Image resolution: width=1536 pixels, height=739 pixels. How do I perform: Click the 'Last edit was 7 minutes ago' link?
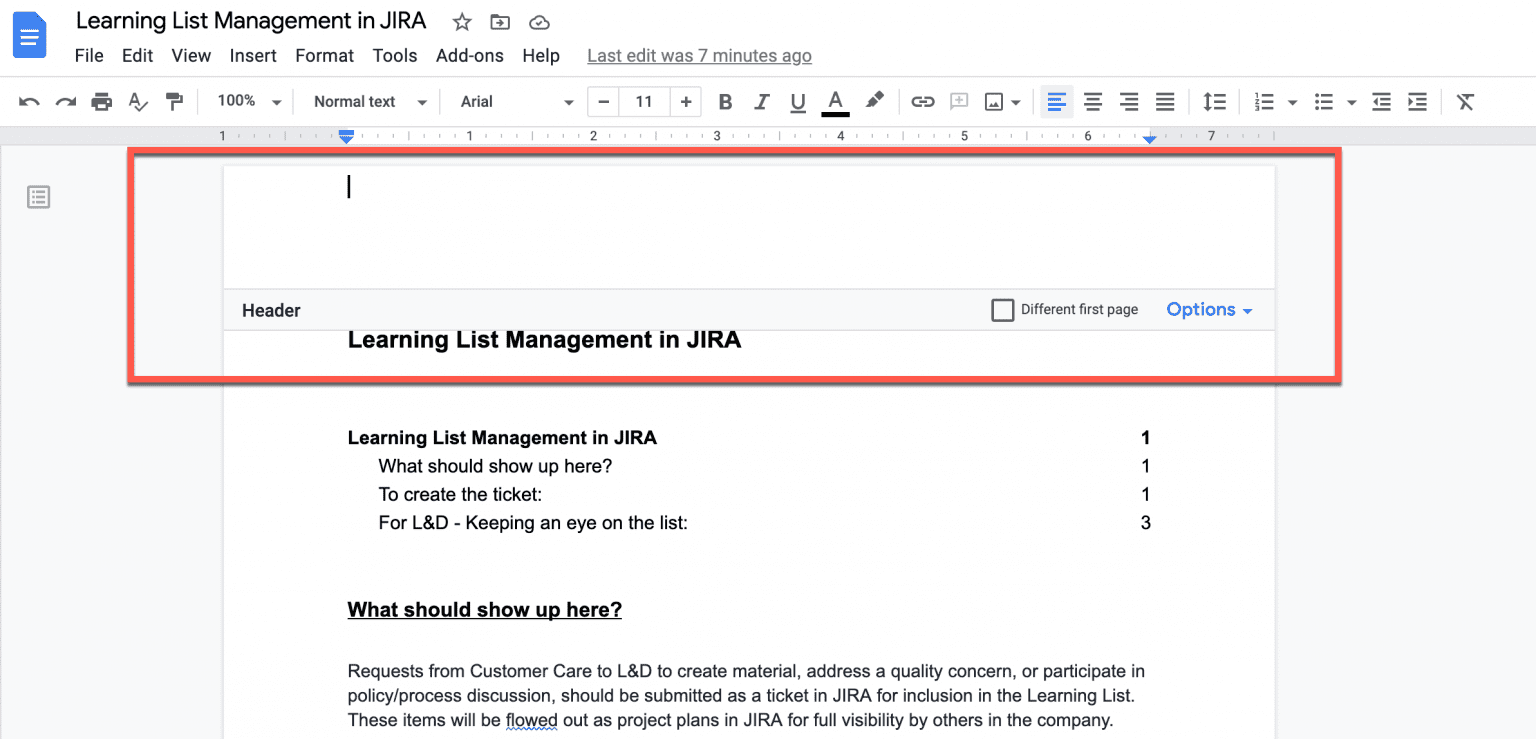pos(699,56)
